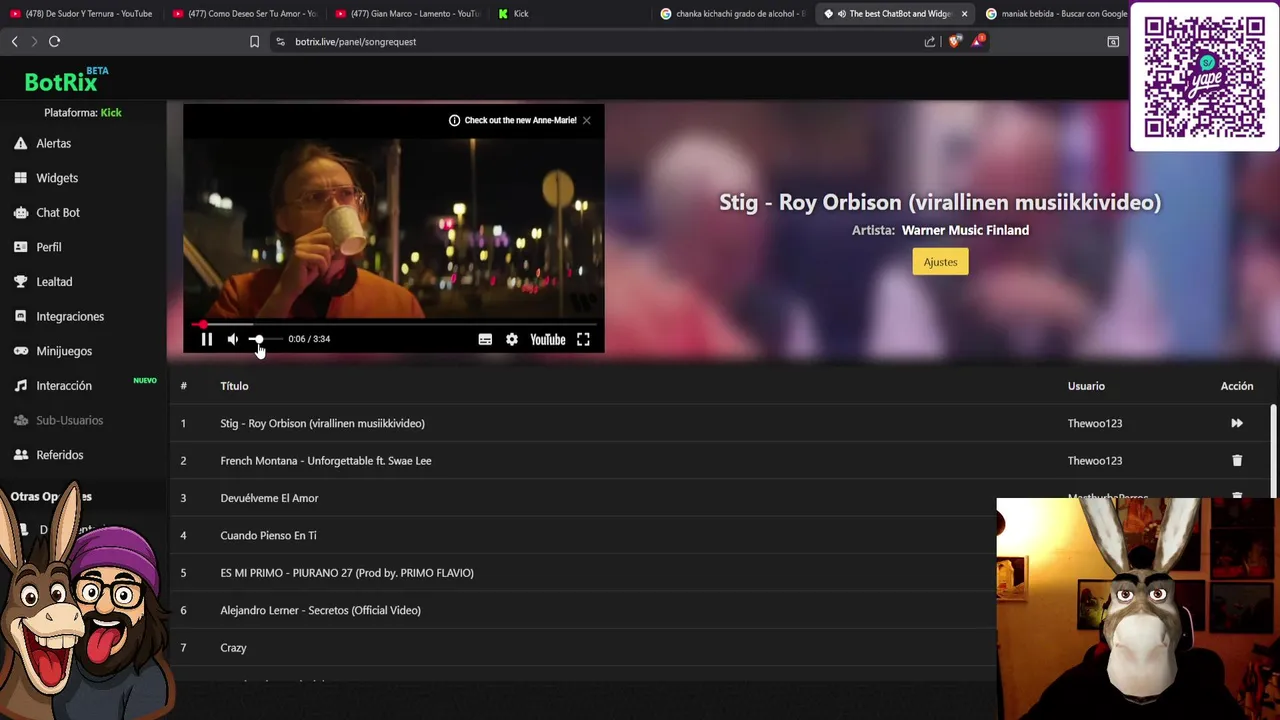Mute the video with speaker icon
Image resolution: width=1280 pixels, height=720 pixels.
(233, 339)
